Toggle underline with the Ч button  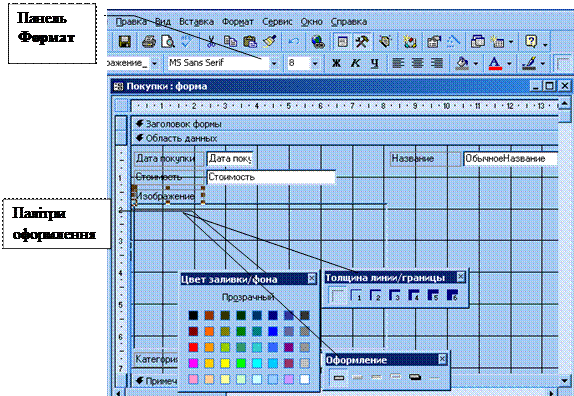click(374, 63)
